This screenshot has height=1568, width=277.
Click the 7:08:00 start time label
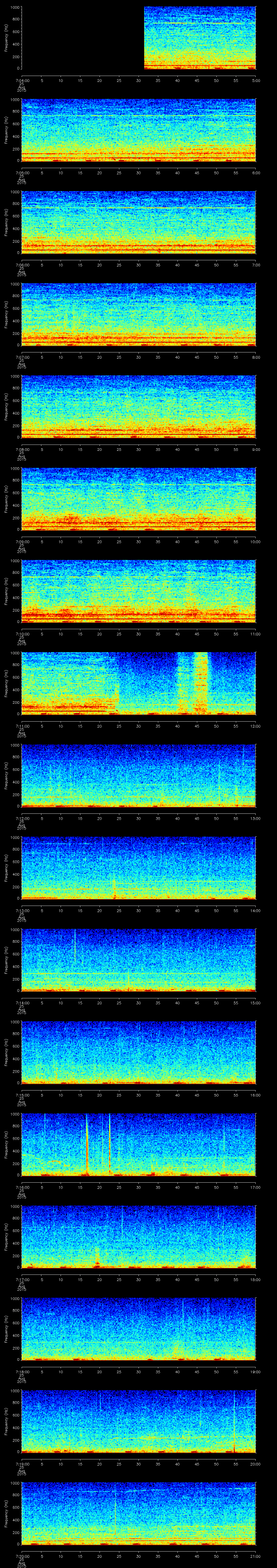coord(22,449)
